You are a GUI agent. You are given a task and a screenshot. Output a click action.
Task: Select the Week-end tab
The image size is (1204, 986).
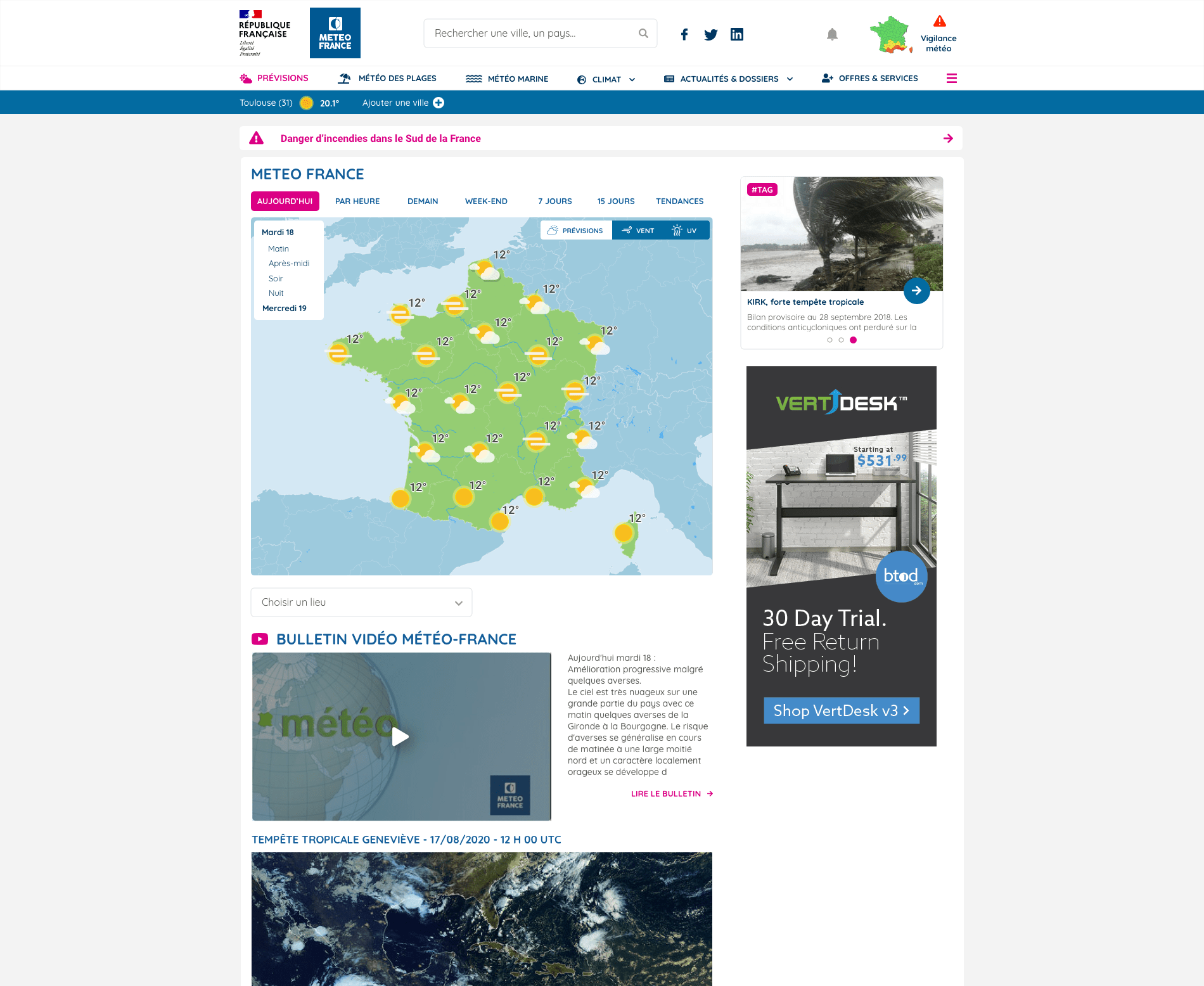486,201
